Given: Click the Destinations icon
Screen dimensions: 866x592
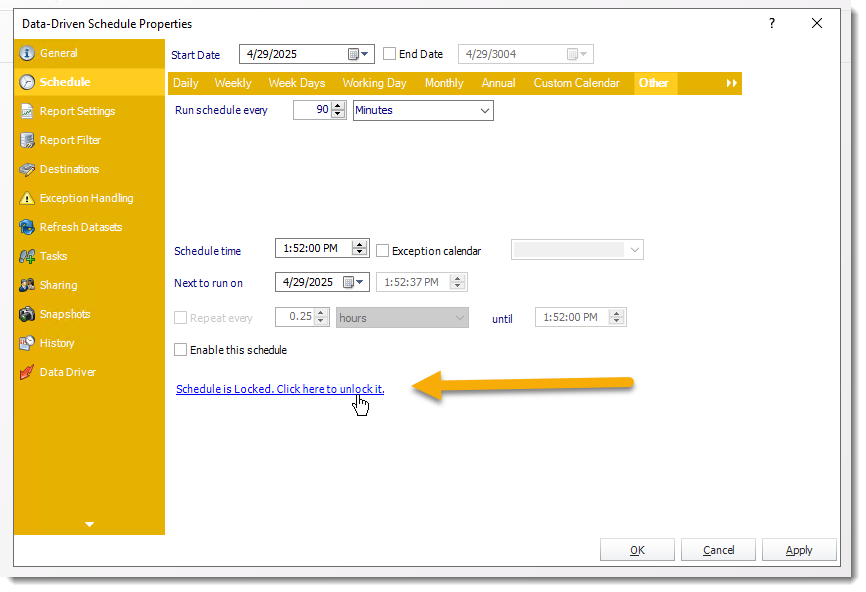Looking at the screenshot, I should (x=27, y=169).
